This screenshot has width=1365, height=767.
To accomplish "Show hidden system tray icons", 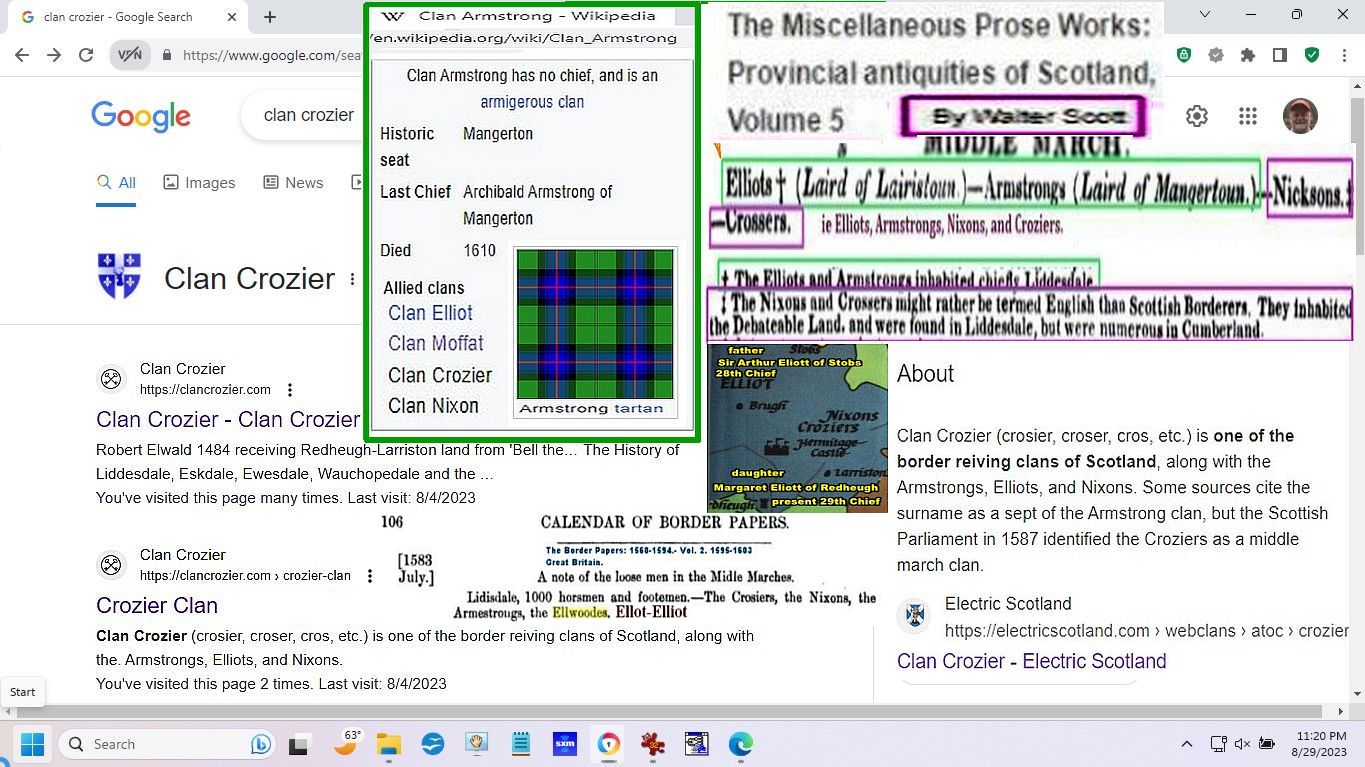I will click(1187, 744).
